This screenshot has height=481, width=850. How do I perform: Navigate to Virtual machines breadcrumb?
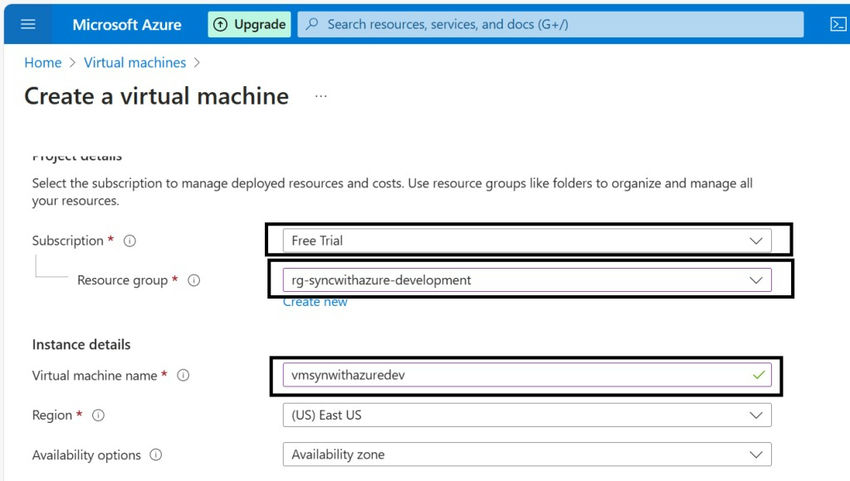[x=135, y=62]
